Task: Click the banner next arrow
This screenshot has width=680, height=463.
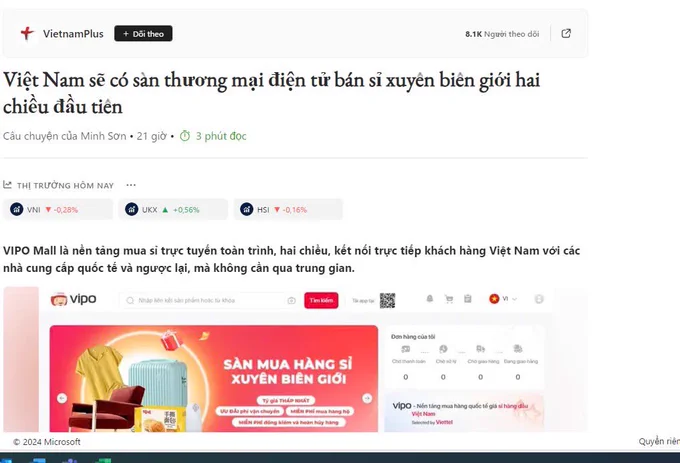Action: click(367, 398)
